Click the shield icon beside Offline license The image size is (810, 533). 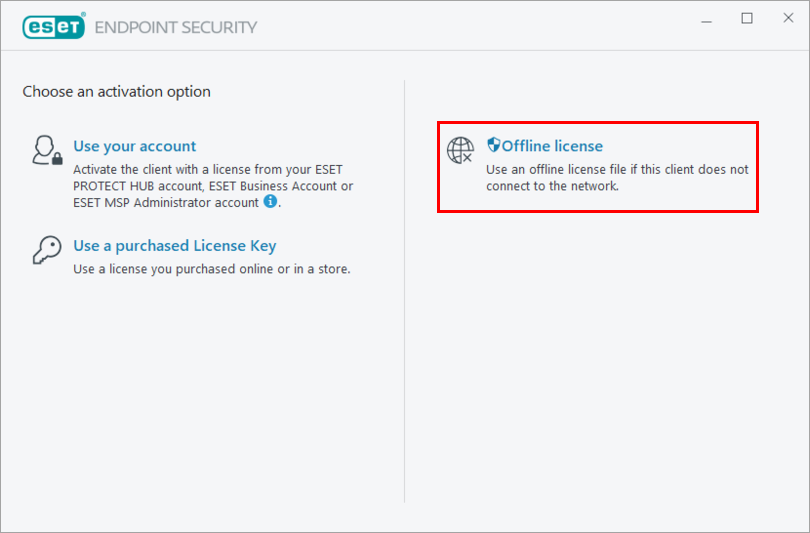tap(493, 145)
